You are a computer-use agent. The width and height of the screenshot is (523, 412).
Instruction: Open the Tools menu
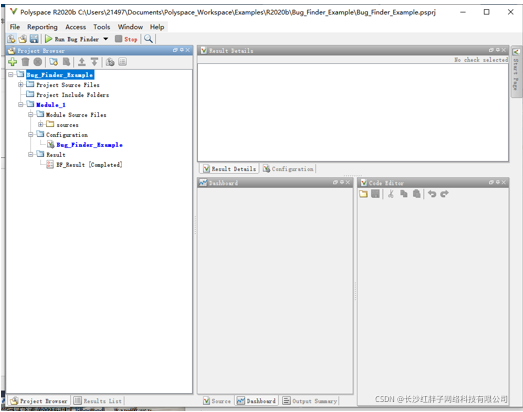point(102,27)
